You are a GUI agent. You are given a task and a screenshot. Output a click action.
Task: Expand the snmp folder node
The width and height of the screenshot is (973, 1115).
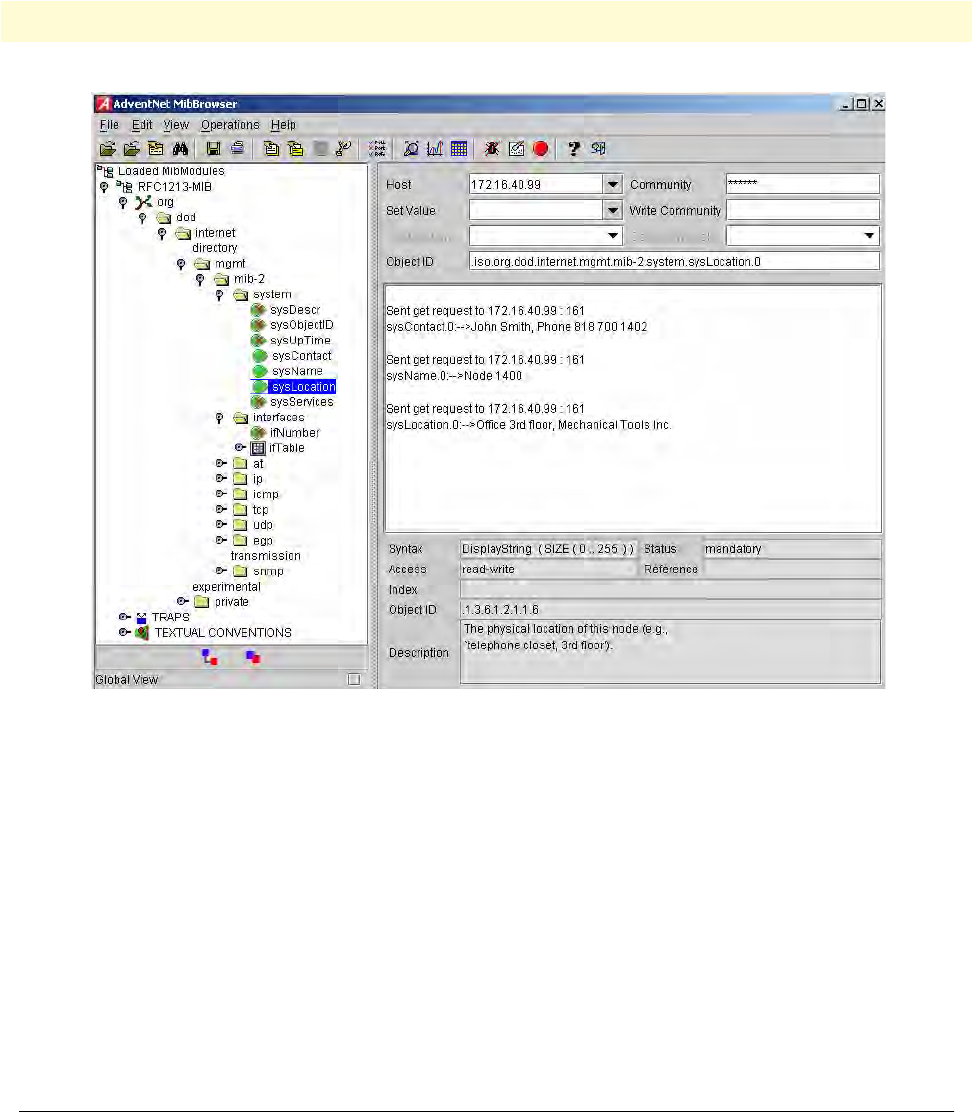tap(221, 570)
